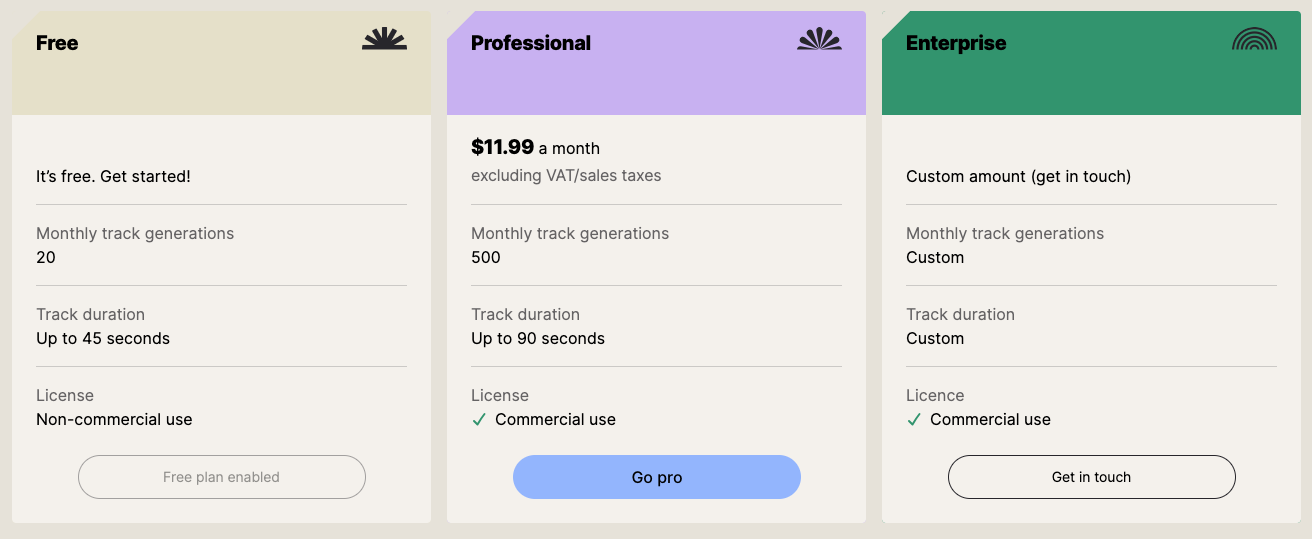Viewport: 1312px width, 539px height.
Task: Click the Enterprise Commercial use checkmark
Action: pos(914,420)
